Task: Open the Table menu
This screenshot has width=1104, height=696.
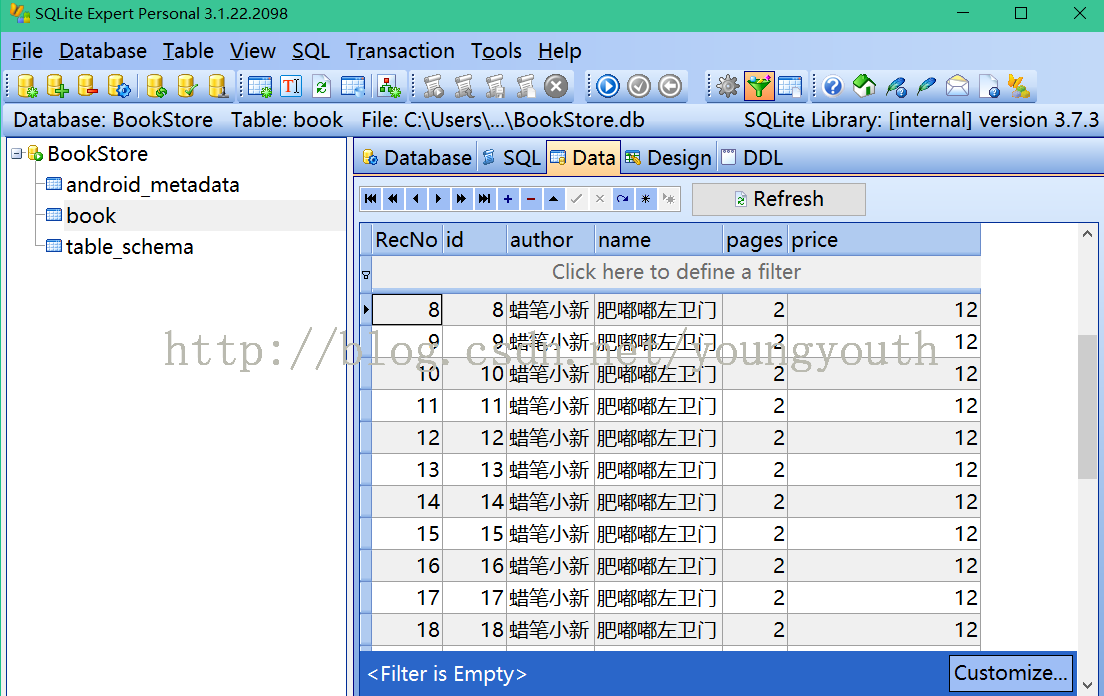Action: click(x=188, y=51)
